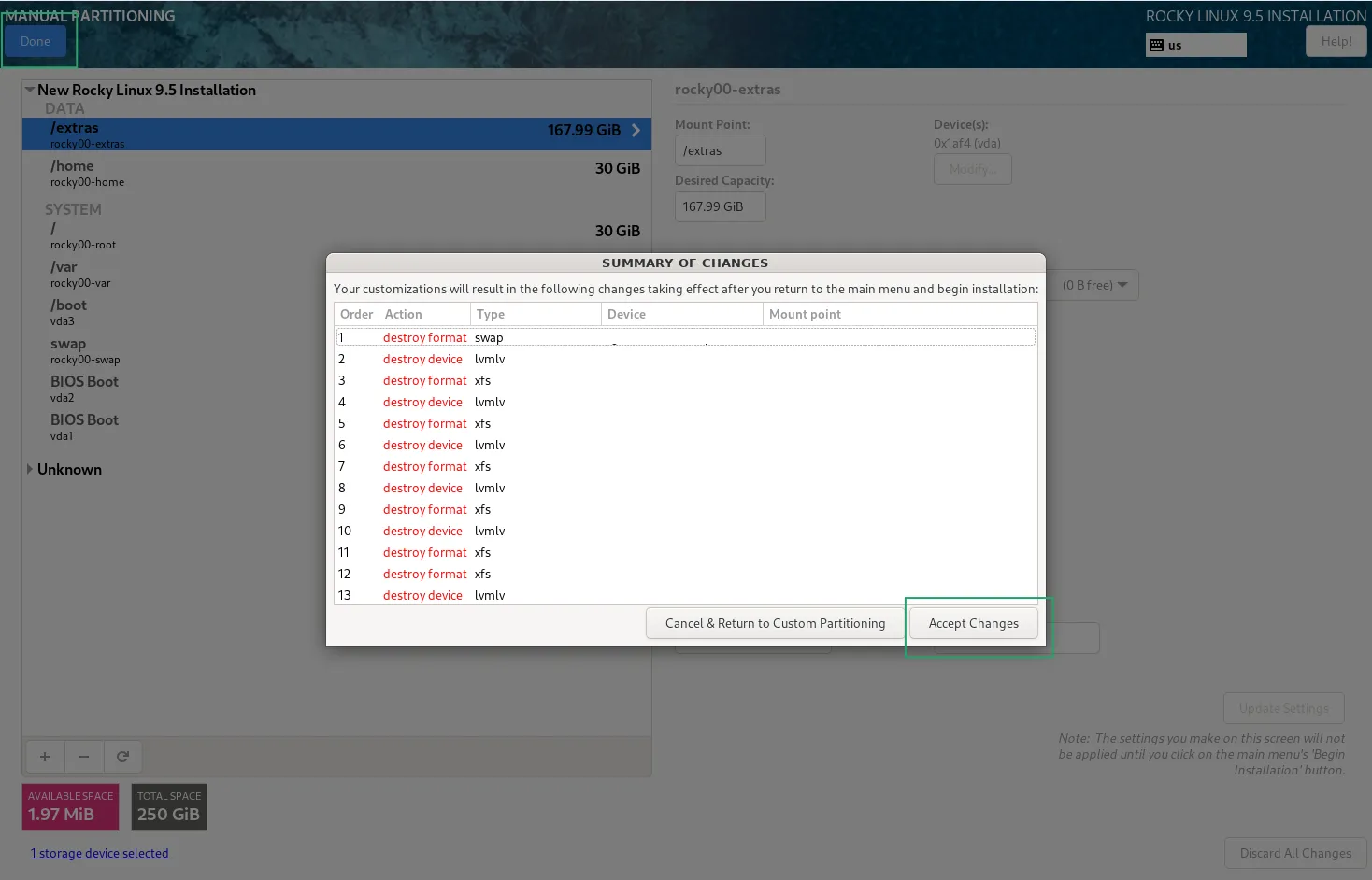Select row 8 destroy device lvmlv
The height and width of the screenshot is (880, 1372).
pos(686,488)
